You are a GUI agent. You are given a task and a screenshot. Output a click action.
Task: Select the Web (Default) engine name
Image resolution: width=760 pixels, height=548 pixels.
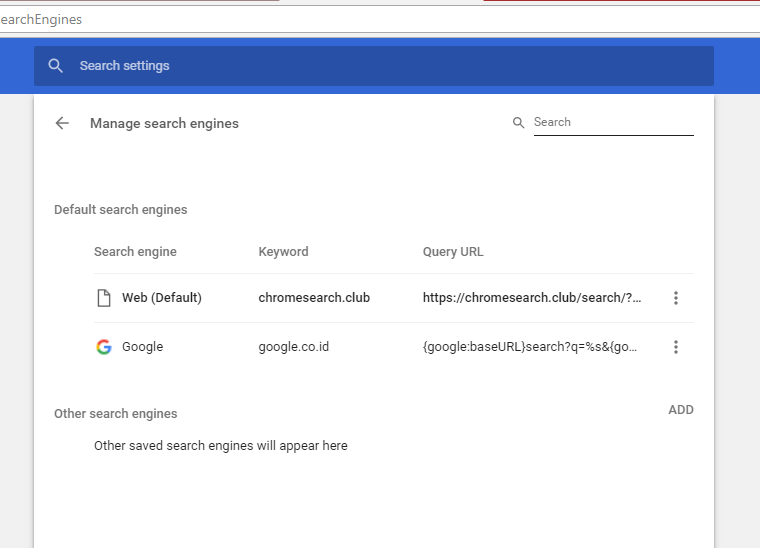(x=161, y=297)
